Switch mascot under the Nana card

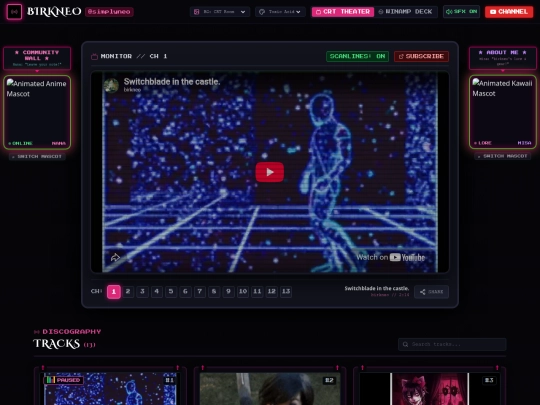pyautogui.click(x=37, y=157)
